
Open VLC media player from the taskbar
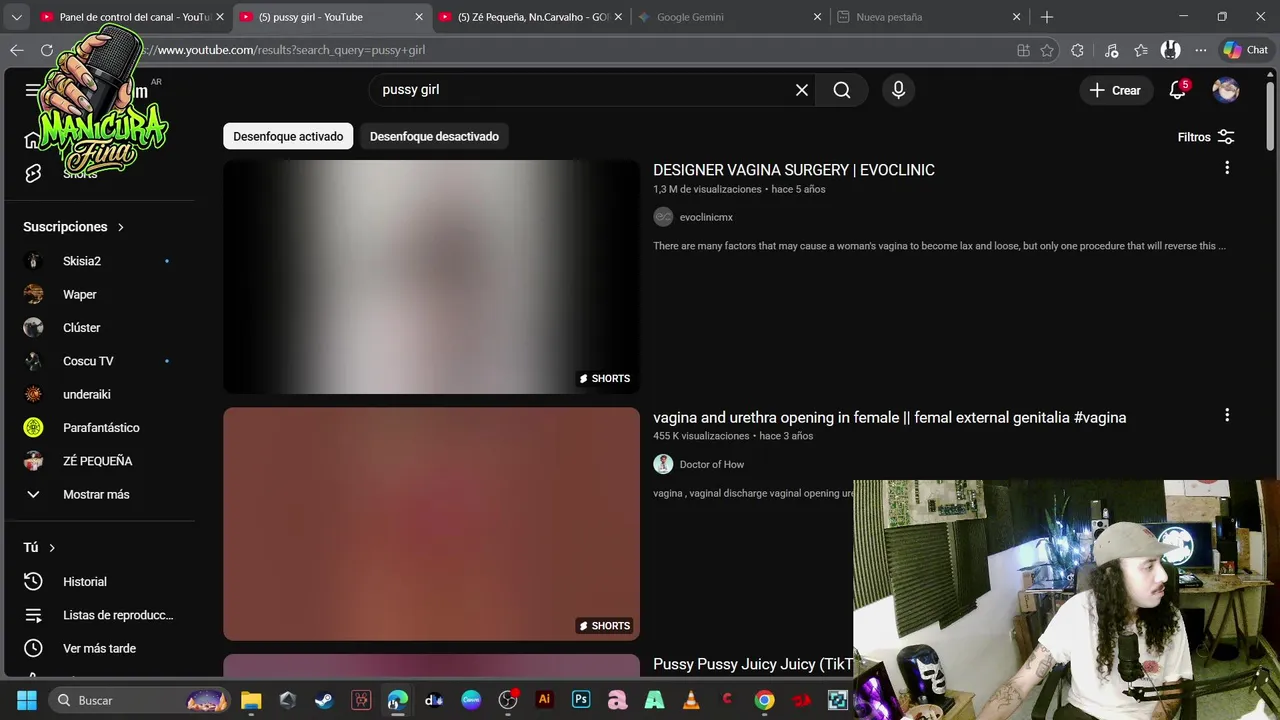point(691,700)
